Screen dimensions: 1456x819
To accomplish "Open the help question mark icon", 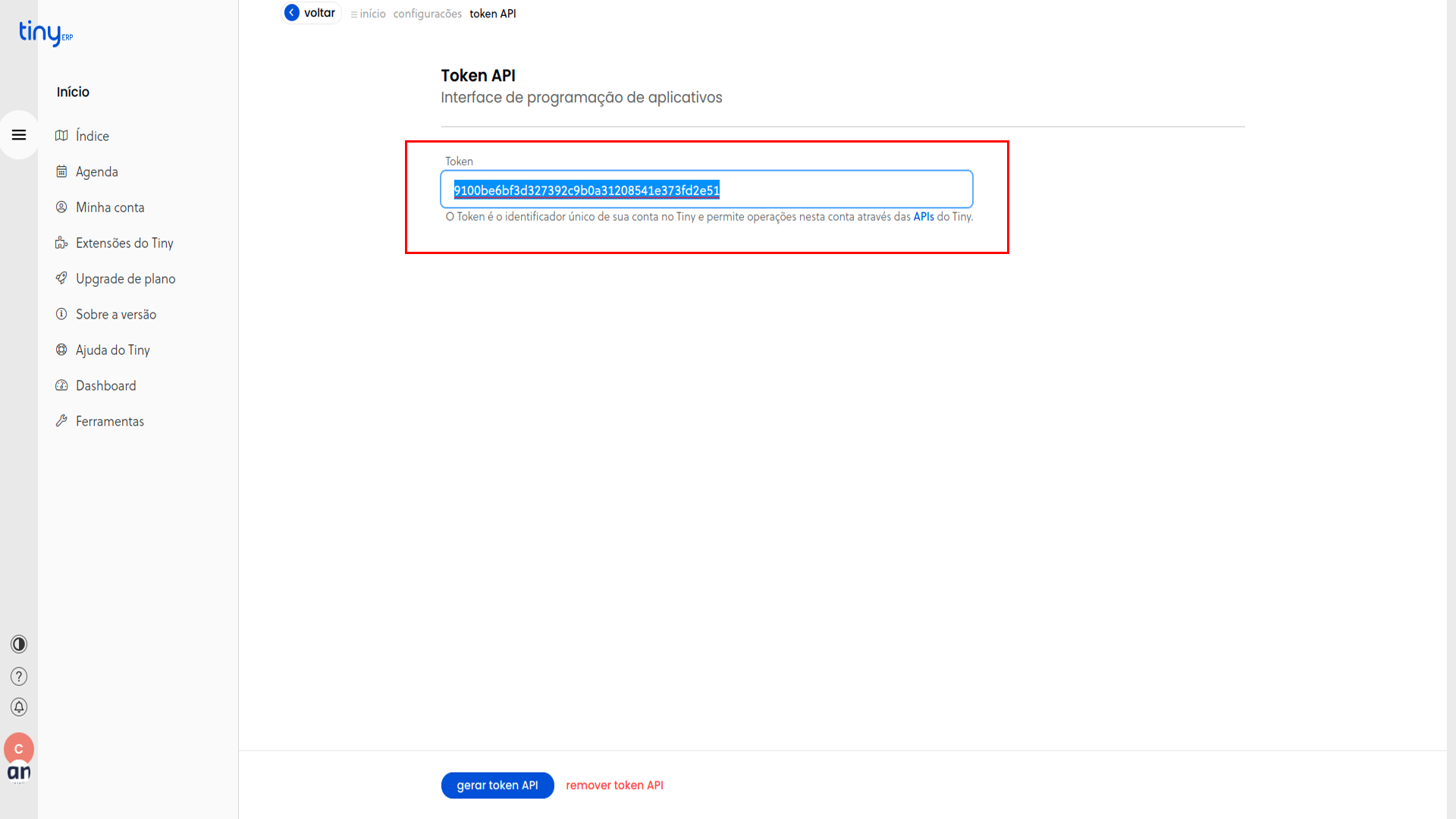I will [19, 676].
